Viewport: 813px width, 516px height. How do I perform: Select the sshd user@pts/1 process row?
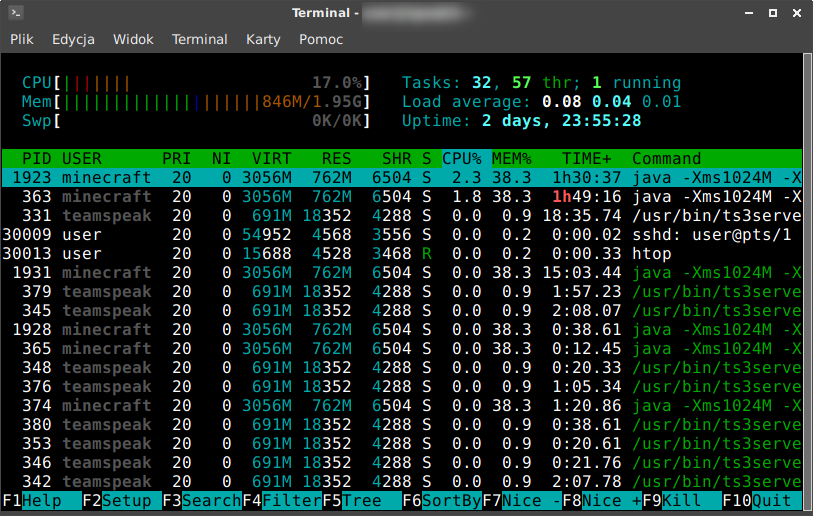point(400,235)
